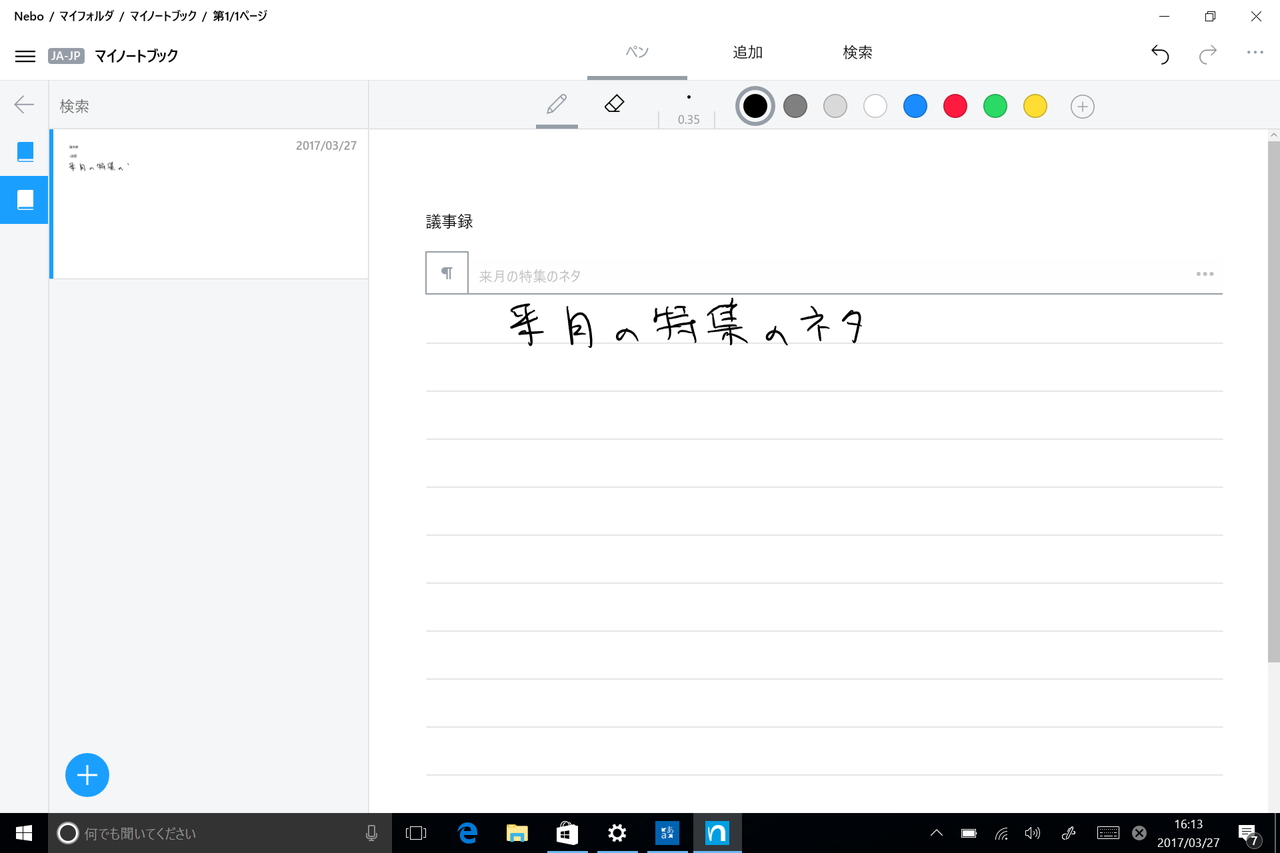Click the paragraph mark icon on the text block
The width and height of the screenshot is (1280, 853).
point(446,272)
